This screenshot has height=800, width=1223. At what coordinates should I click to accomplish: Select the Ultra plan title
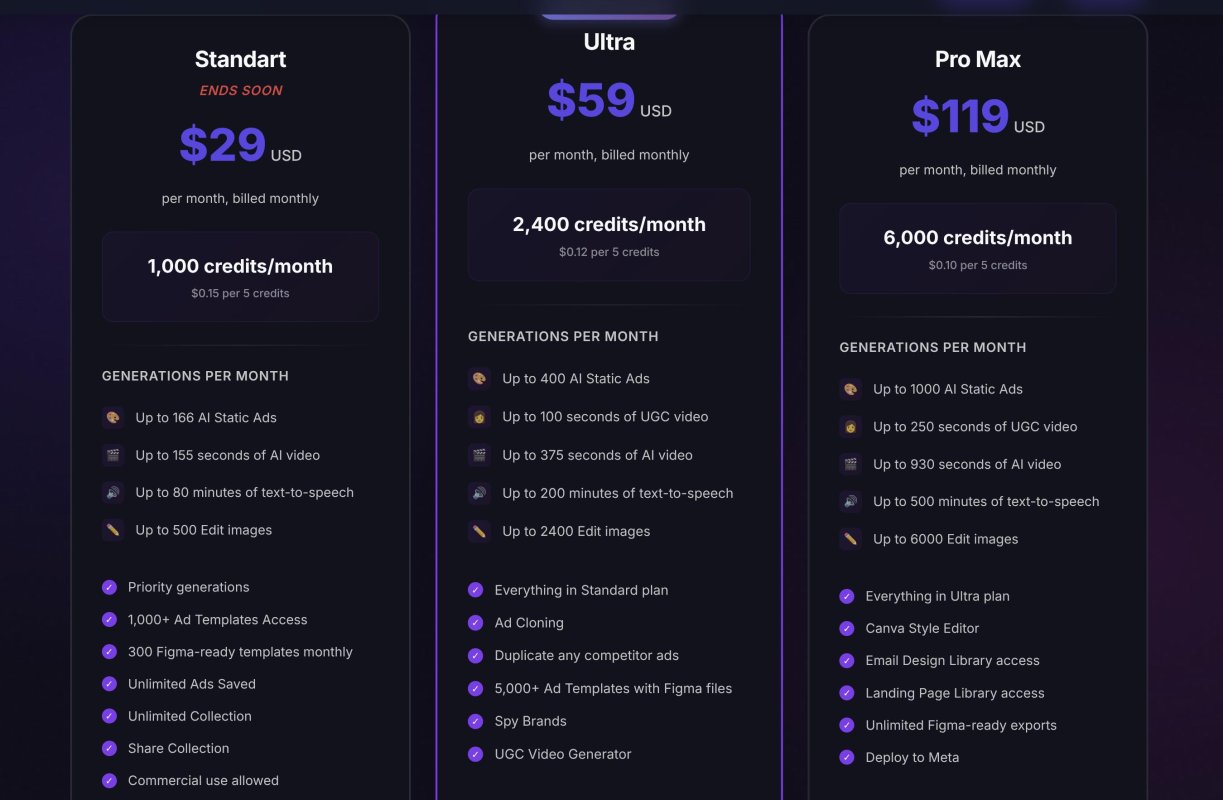tap(609, 42)
